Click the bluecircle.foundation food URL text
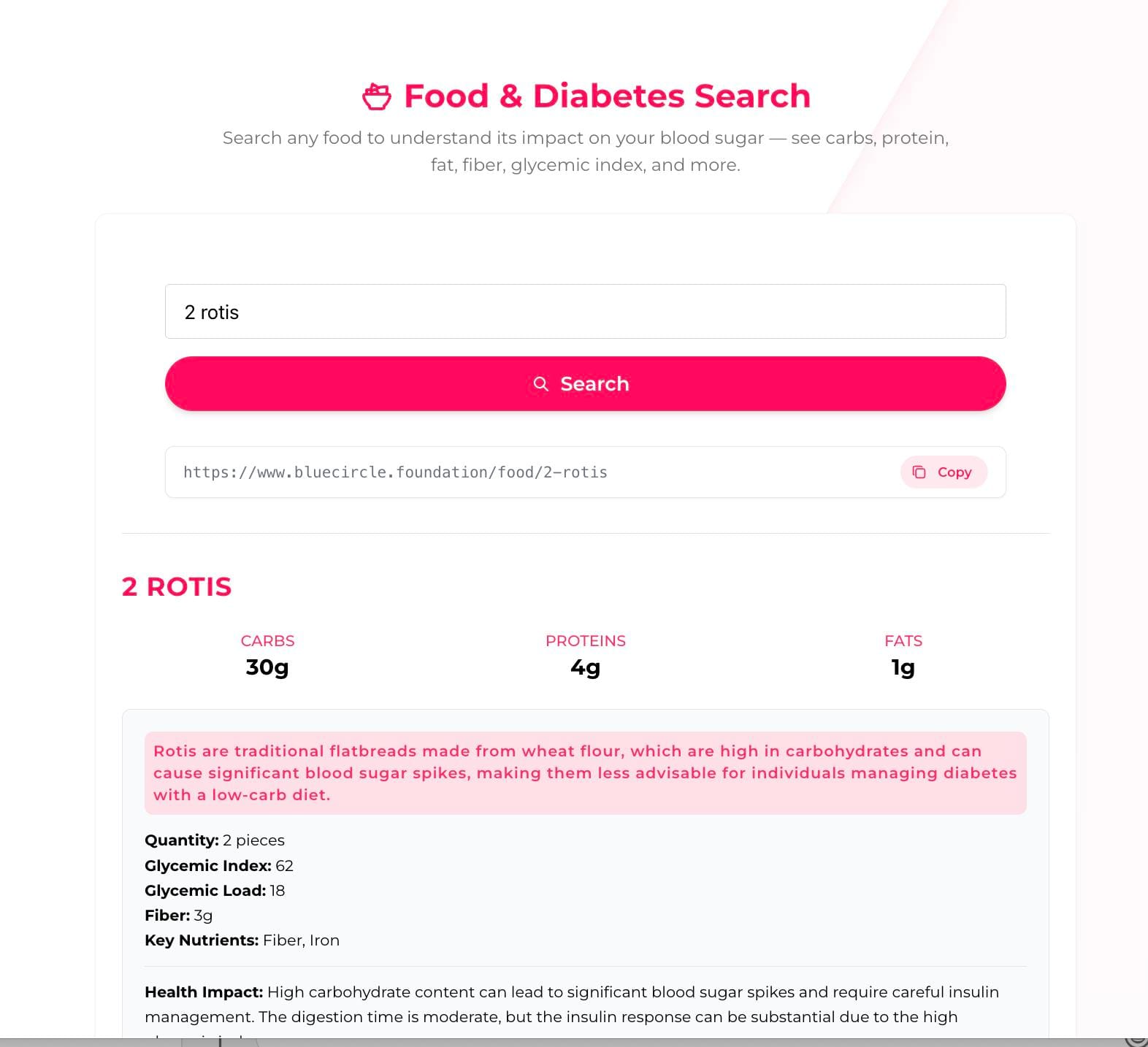The width and height of the screenshot is (1148, 1047). pyautogui.click(x=395, y=472)
